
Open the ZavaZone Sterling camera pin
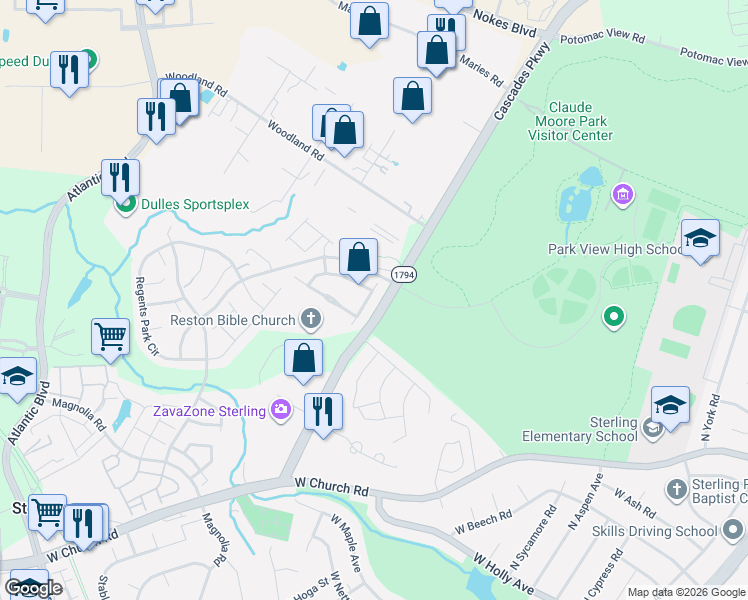[x=281, y=410]
